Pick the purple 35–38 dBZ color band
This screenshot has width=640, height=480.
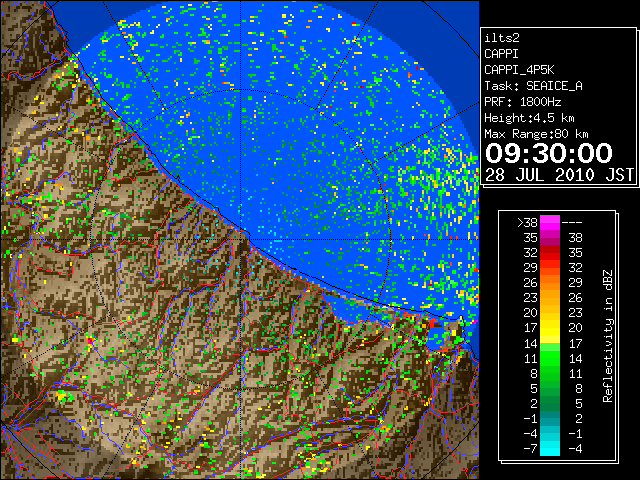coord(550,238)
